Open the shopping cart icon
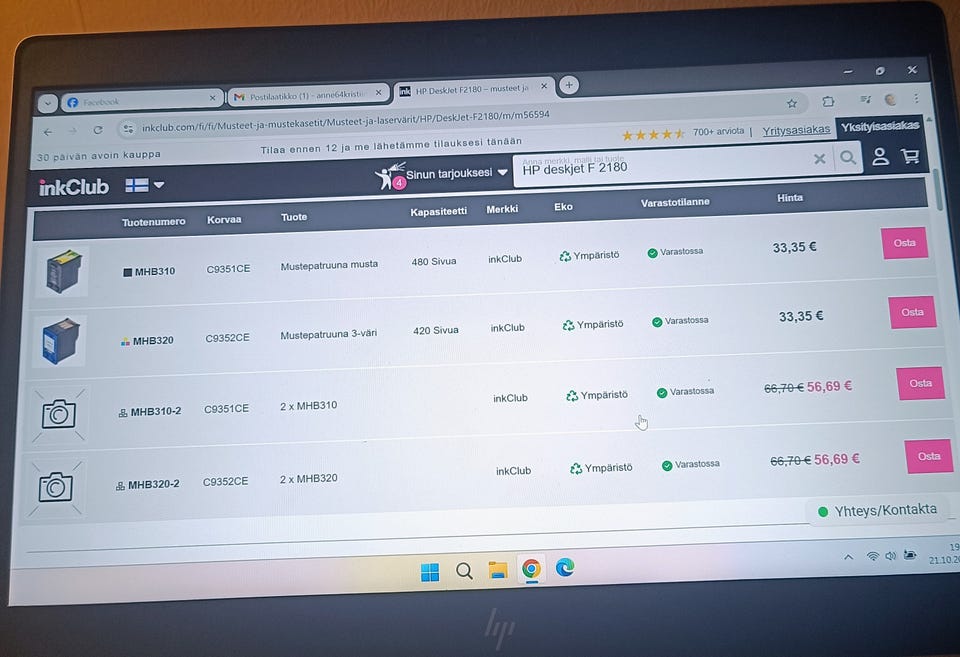 (910, 156)
